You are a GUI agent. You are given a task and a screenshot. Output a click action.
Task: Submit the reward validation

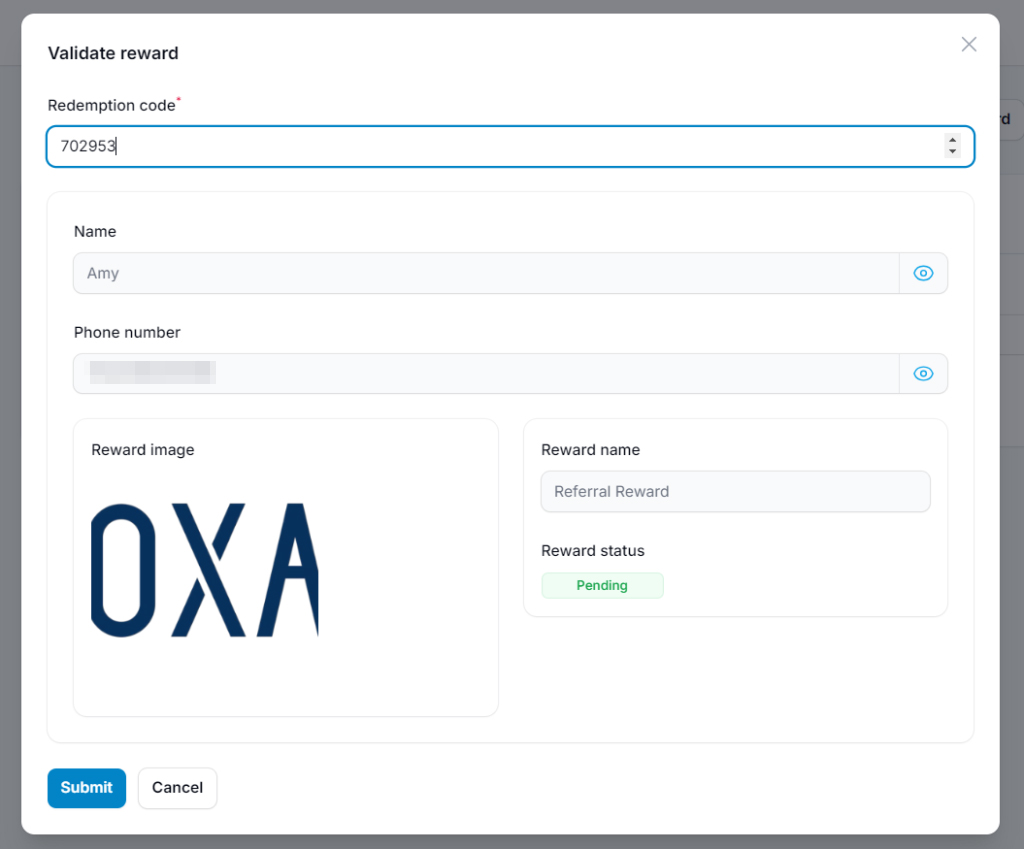[86, 788]
